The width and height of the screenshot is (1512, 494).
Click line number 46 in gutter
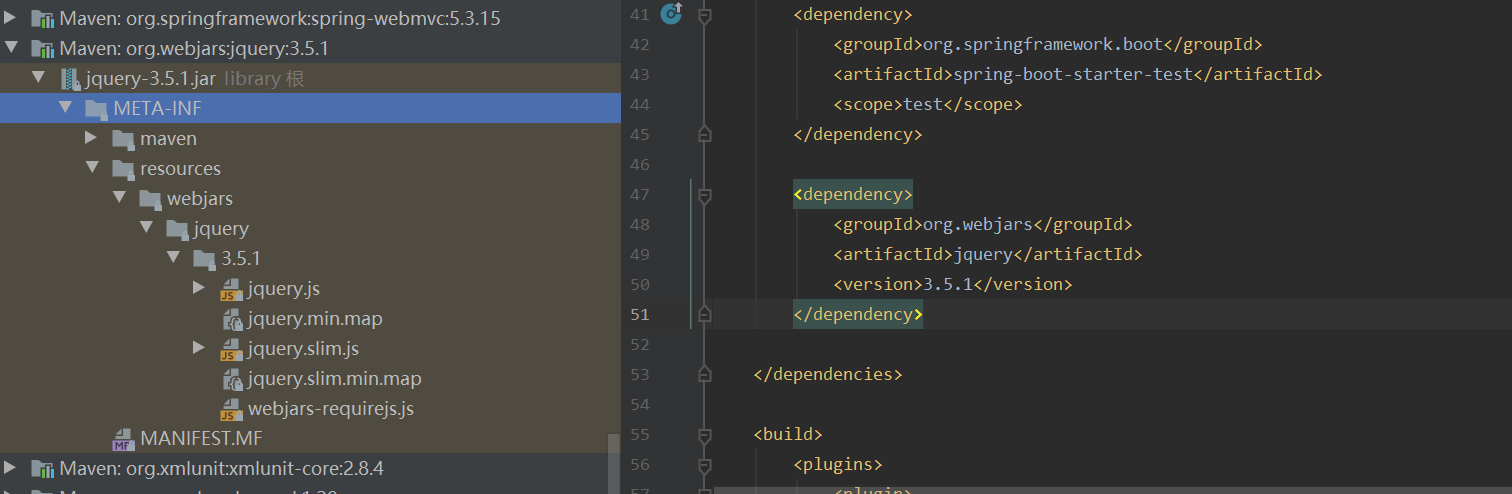pyautogui.click(x=640, y=164)
